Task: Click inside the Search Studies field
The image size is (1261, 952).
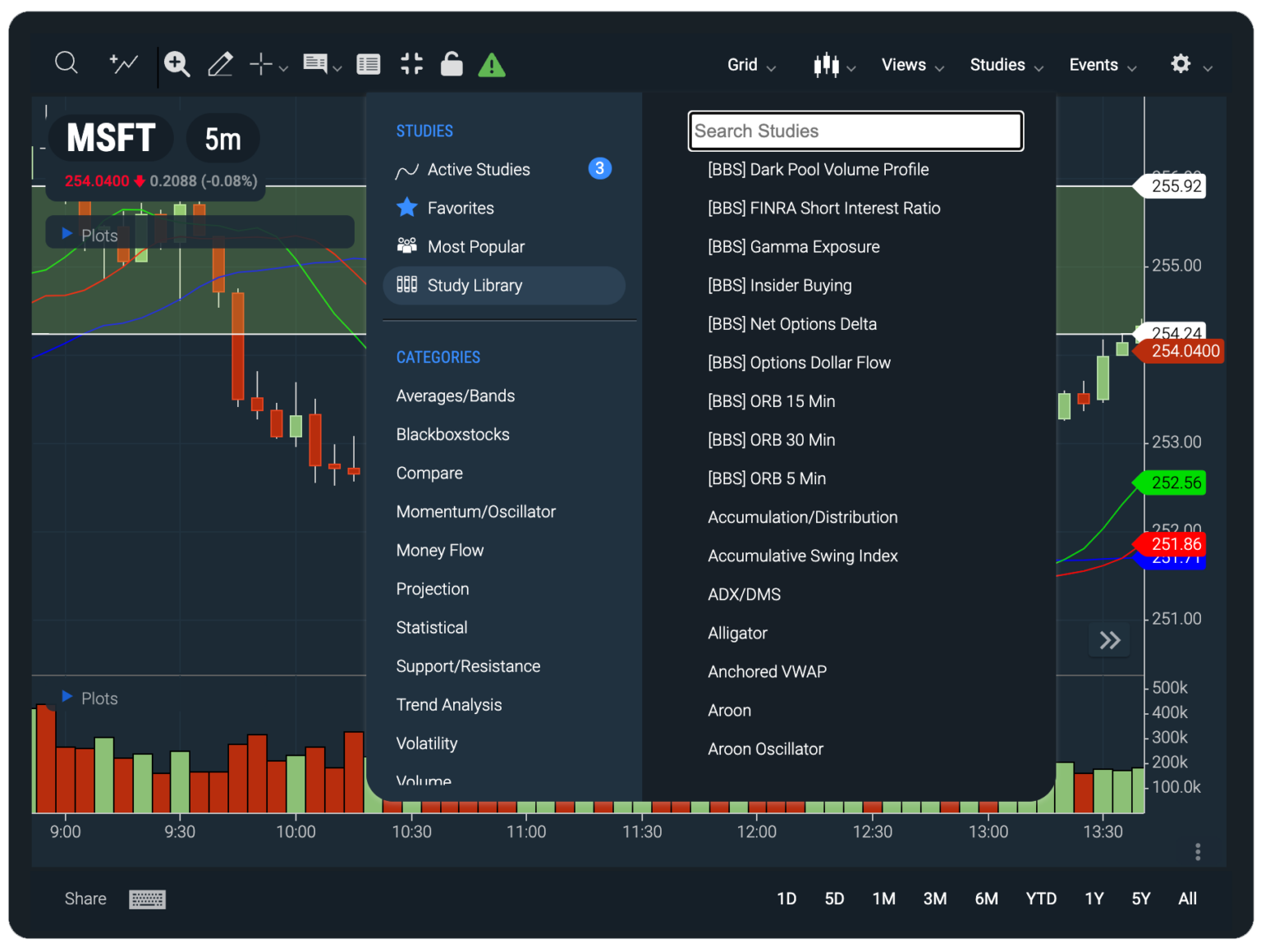Action: (855, 130)
